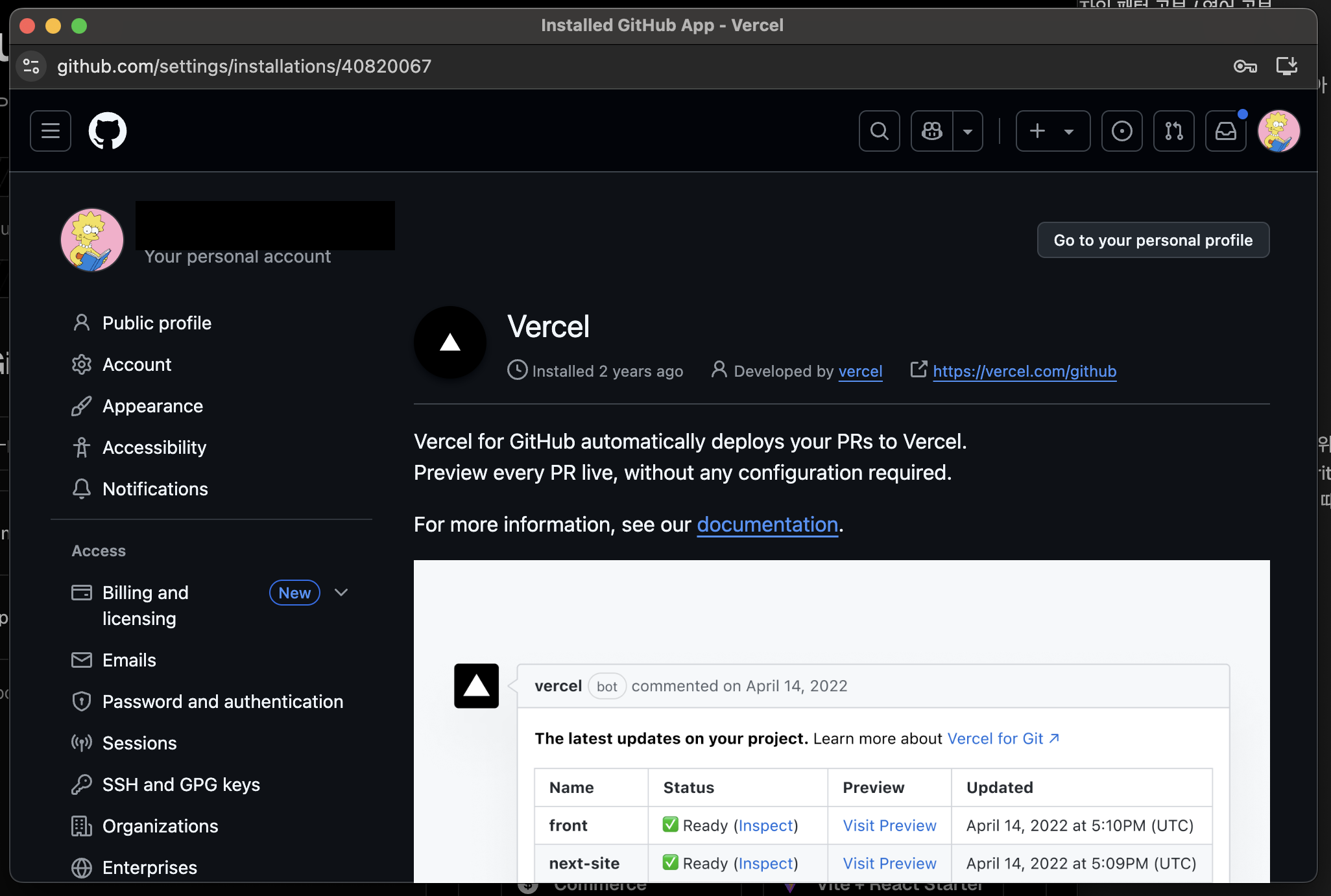1331x896 pixels.
Task: Open the Copilot dropdown arrow
Action: click(x=968, y=131)
